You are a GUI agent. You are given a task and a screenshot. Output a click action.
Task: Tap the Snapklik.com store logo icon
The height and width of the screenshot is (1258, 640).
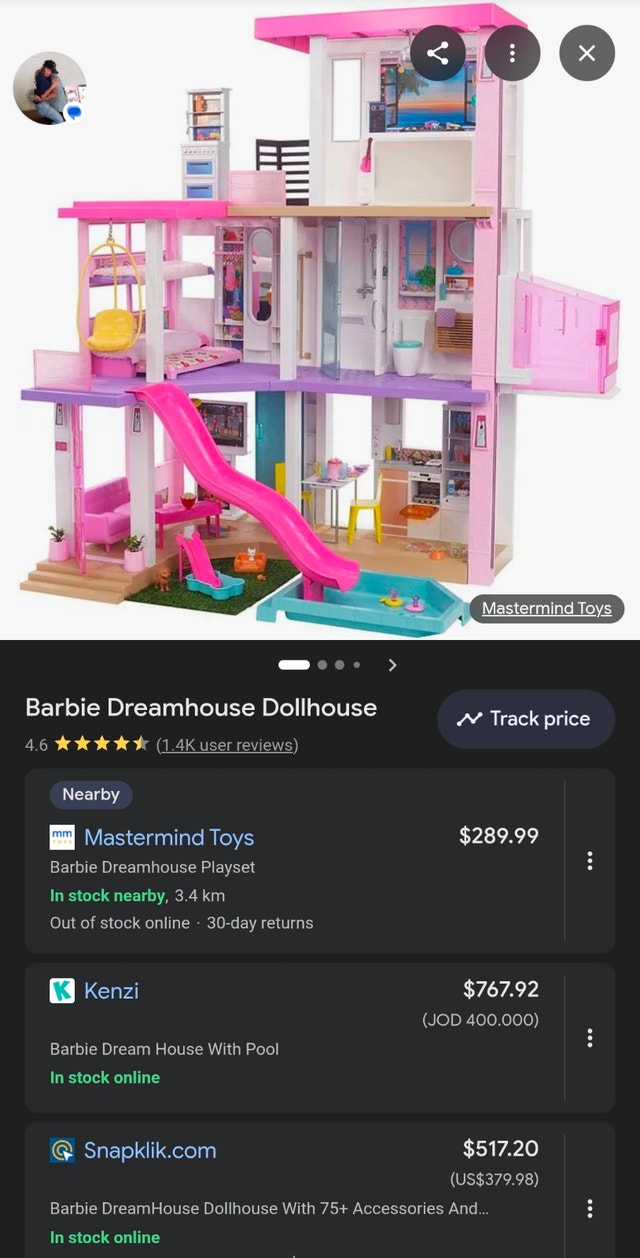click(x=62, y=1150)
